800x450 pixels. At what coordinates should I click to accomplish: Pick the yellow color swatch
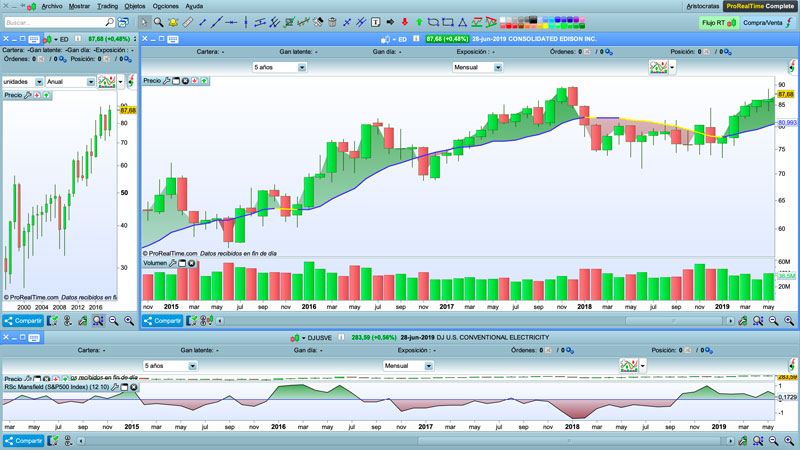point(545,25)
